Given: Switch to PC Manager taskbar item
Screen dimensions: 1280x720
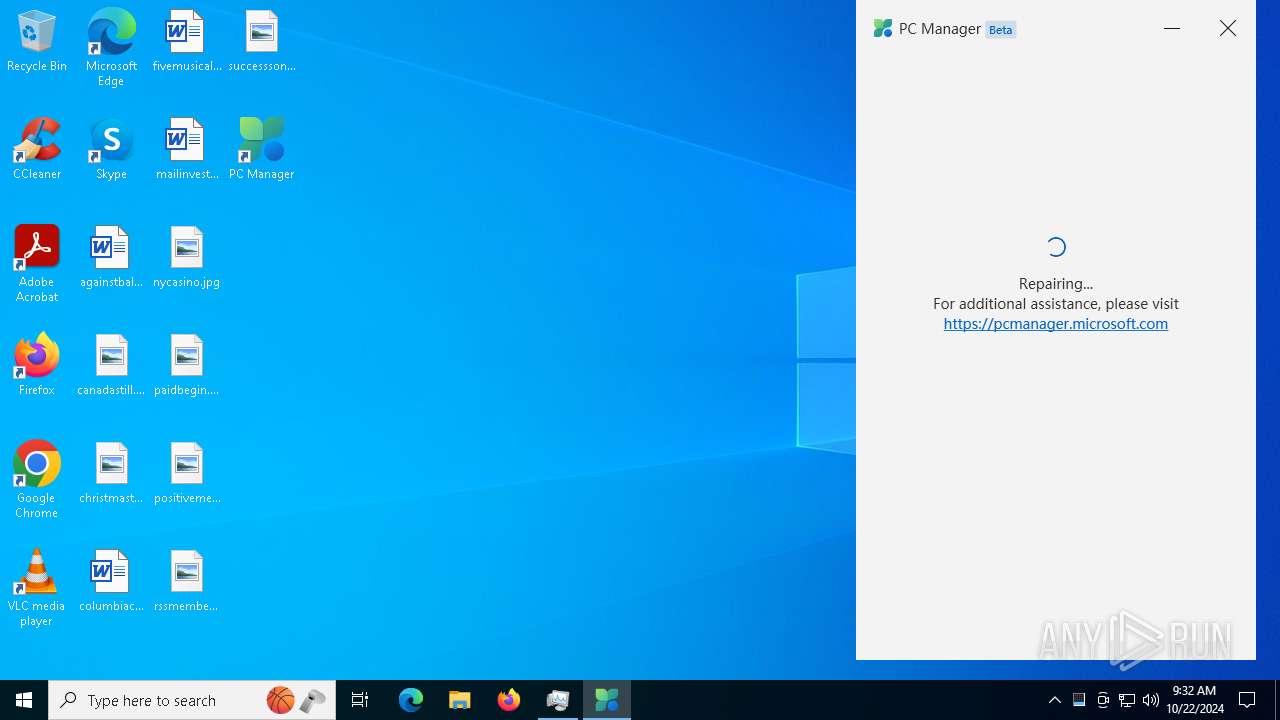Looking at the screenshot, I should 607,700.
